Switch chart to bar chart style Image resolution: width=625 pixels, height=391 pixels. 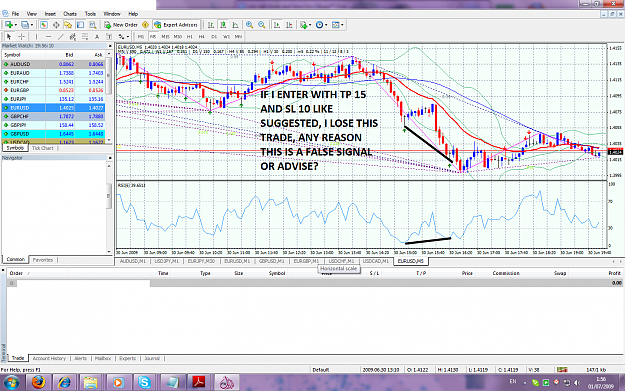point(211,25)
